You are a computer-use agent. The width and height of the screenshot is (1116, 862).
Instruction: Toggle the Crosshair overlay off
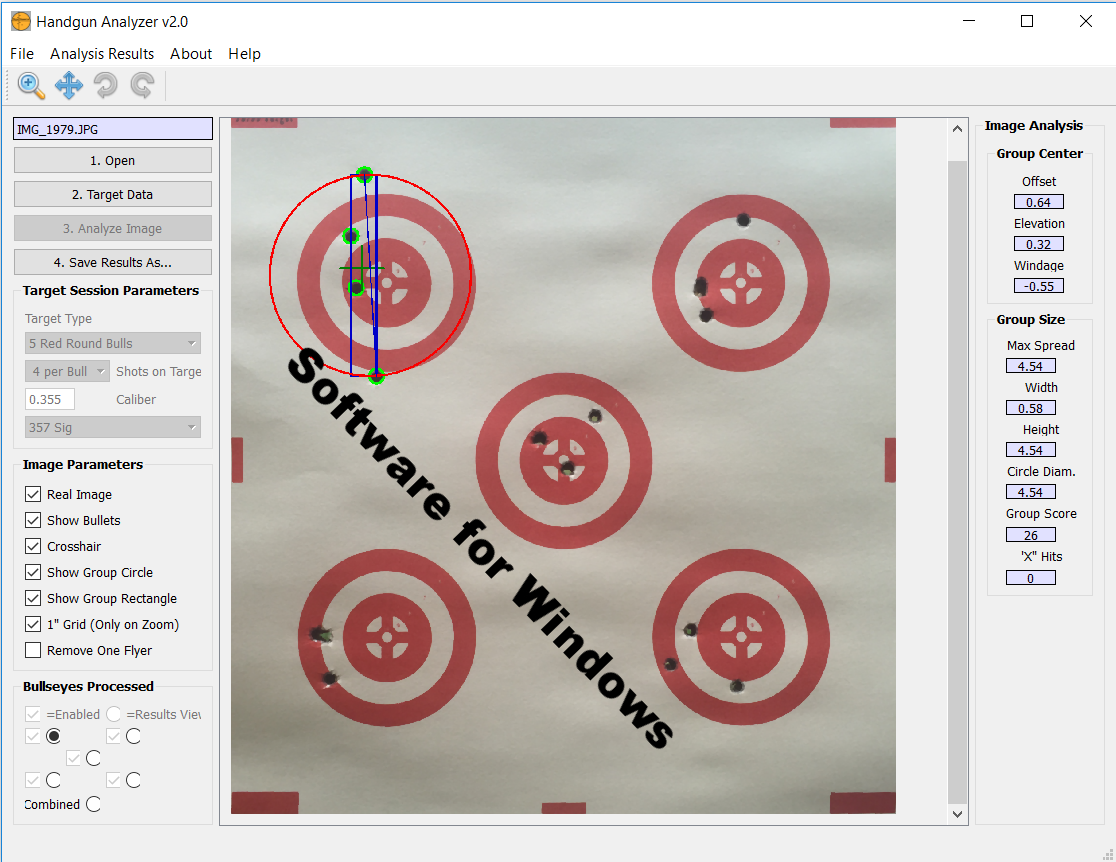[34, 546]
